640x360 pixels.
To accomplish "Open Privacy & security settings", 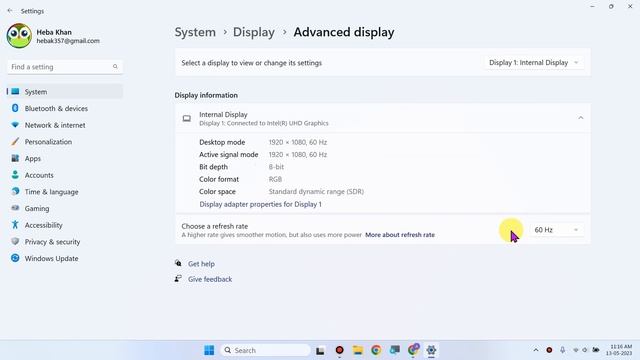I will click(x=65, y=242).
